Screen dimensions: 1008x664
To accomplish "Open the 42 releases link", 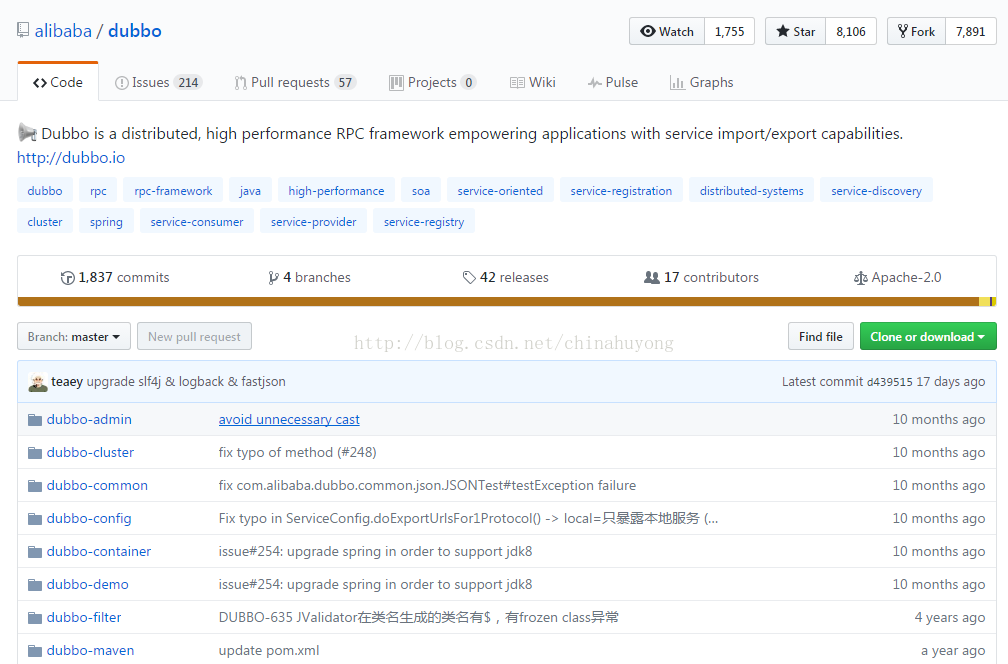I will (506, 278).
